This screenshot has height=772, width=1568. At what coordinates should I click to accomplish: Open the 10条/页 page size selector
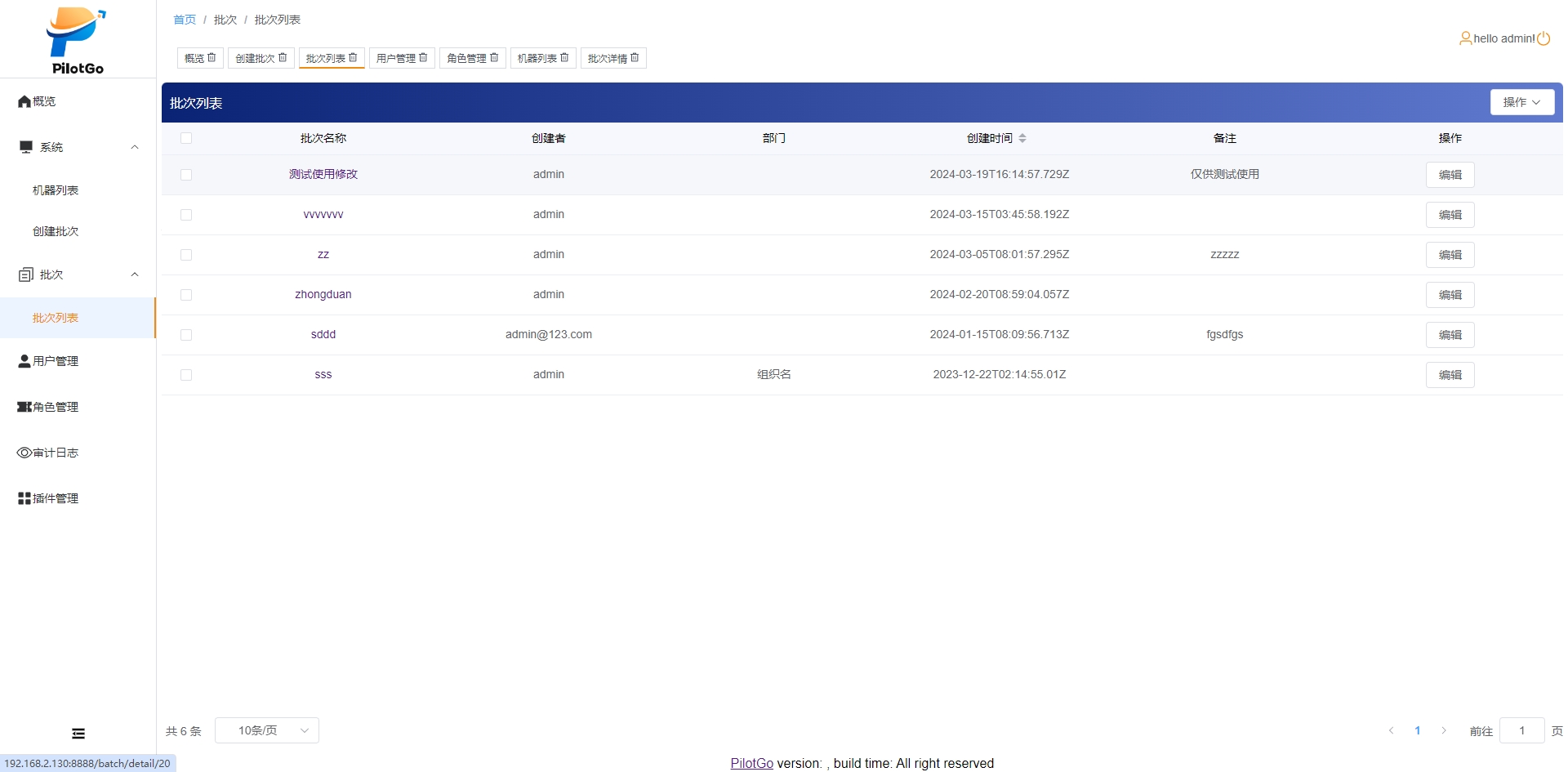point(266,730)
